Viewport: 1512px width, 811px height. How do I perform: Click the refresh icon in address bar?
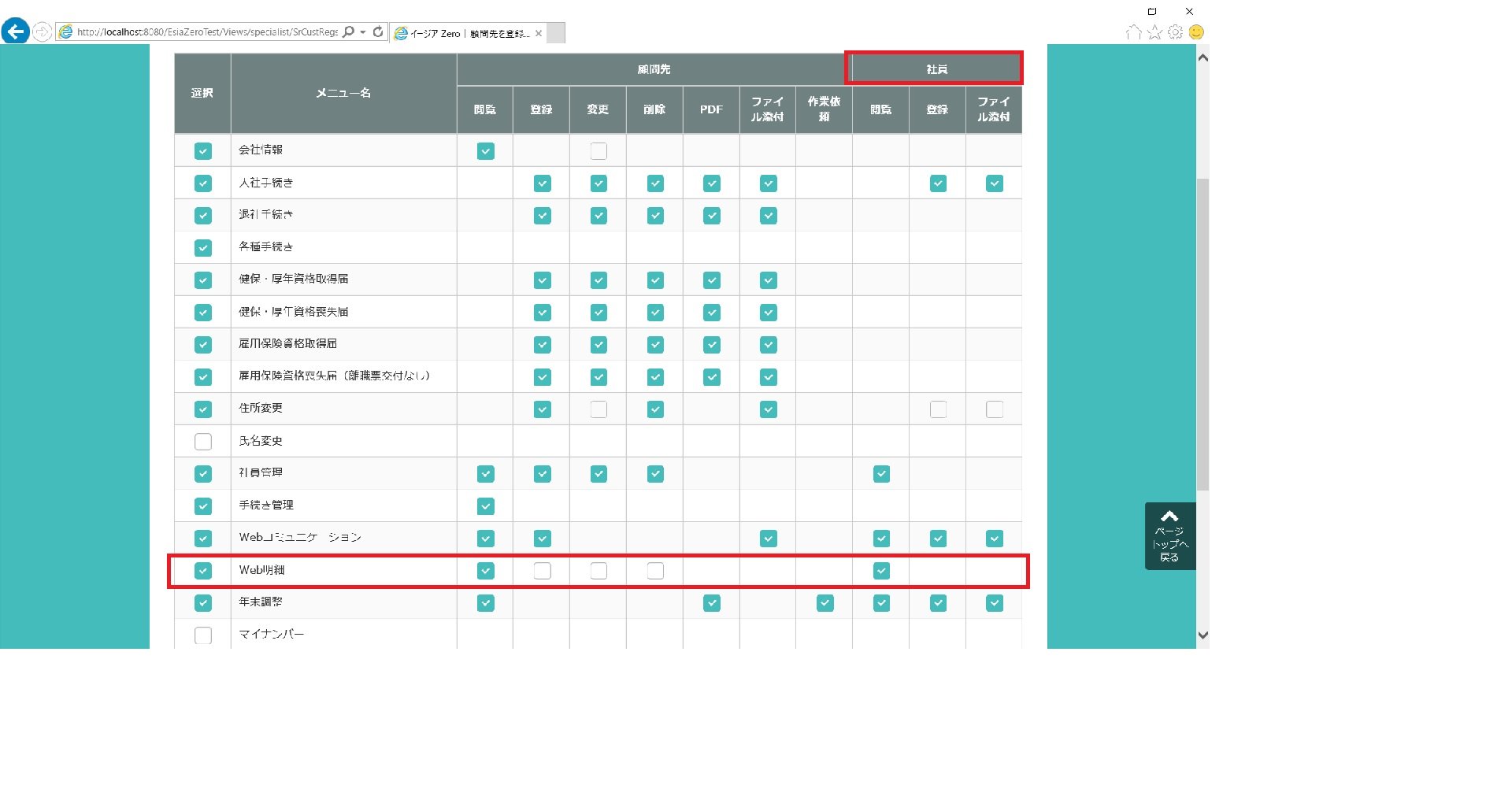click(x=378, y=32)
